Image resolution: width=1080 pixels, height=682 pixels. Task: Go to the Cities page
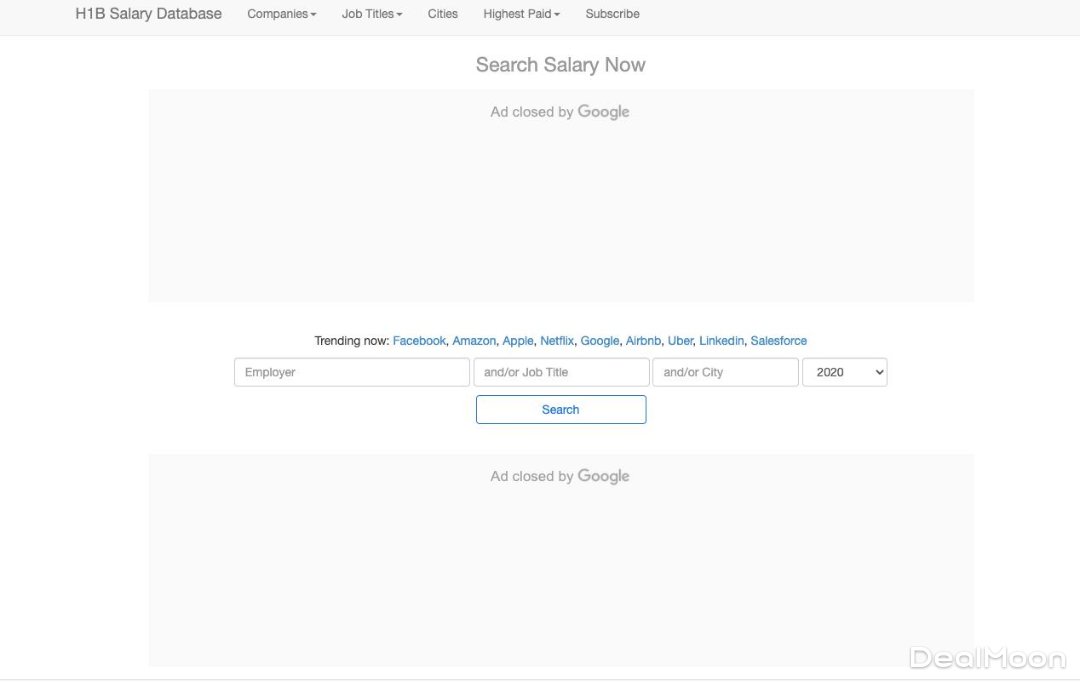[442, 14]
